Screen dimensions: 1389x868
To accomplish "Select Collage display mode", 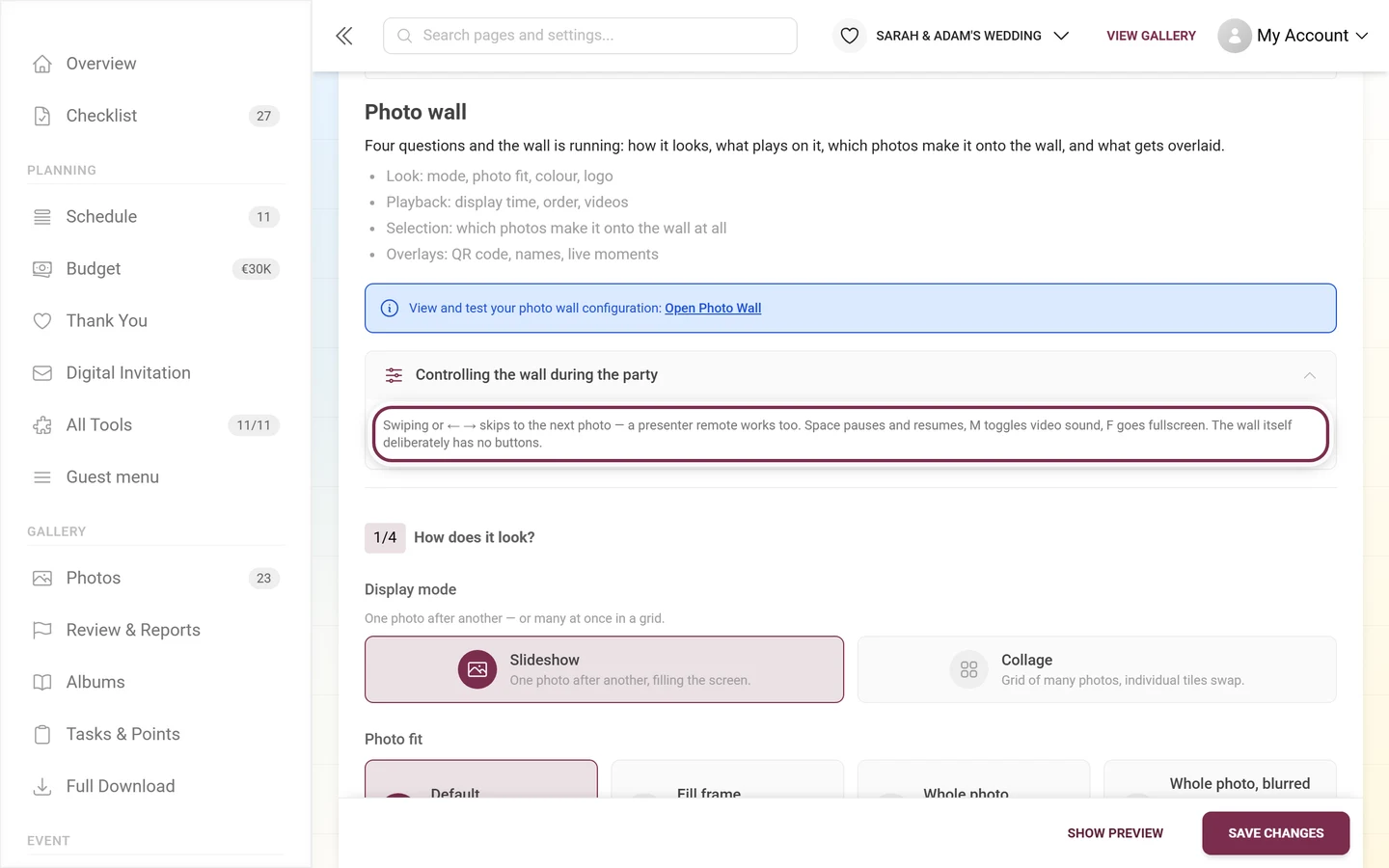I will (1097, 669).
